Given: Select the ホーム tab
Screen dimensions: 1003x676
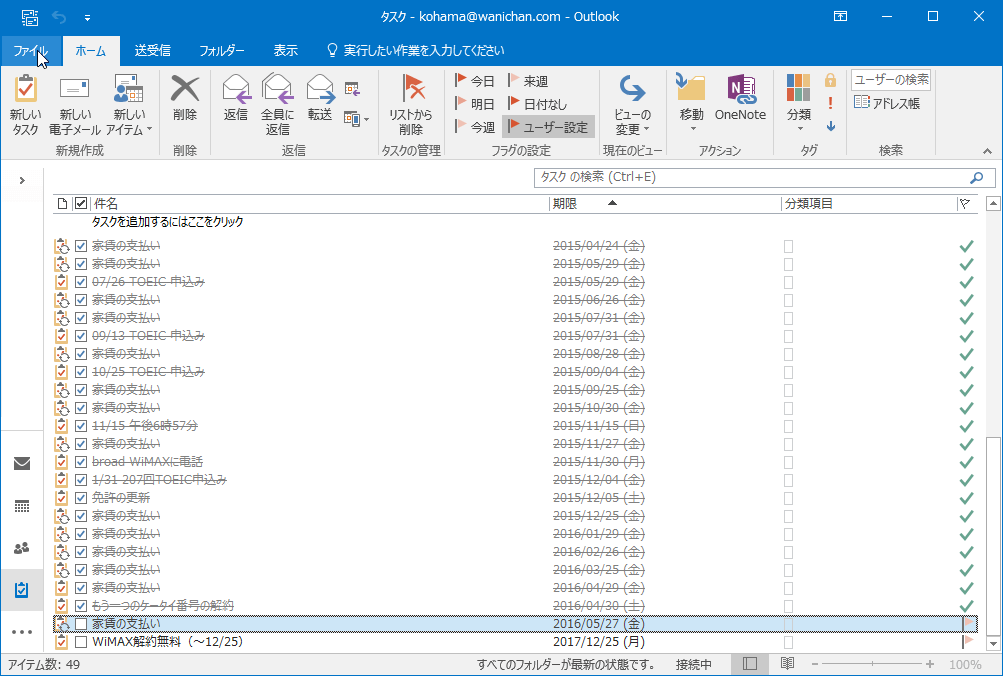Looking at the screenshot, I should [x=91, y=51].
